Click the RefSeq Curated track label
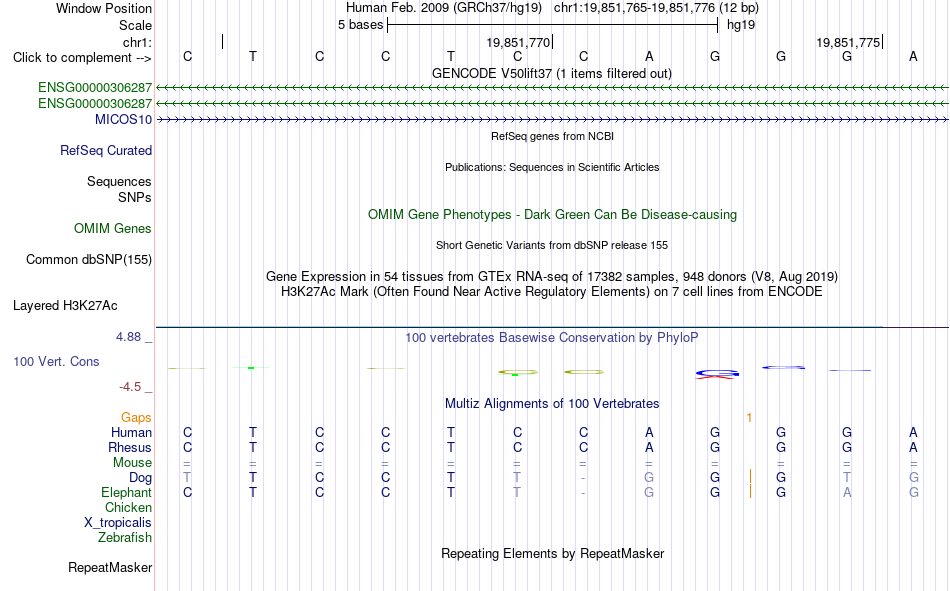950x591 pixels. coord(106,150)
